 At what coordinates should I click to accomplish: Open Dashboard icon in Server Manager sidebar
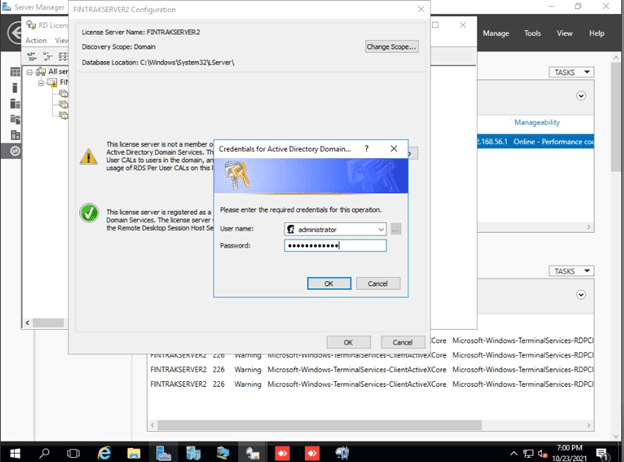pyautogui.click(x=15, y=72)
